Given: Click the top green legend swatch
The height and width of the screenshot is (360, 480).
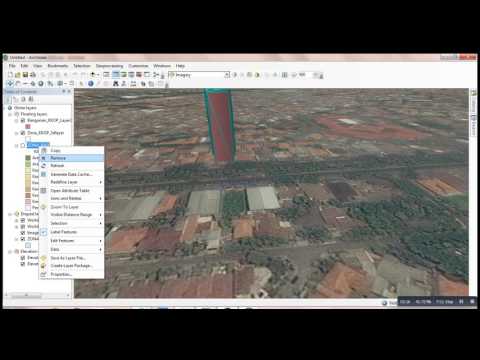Looking at the screenshot, I should [x=28, y=158].
